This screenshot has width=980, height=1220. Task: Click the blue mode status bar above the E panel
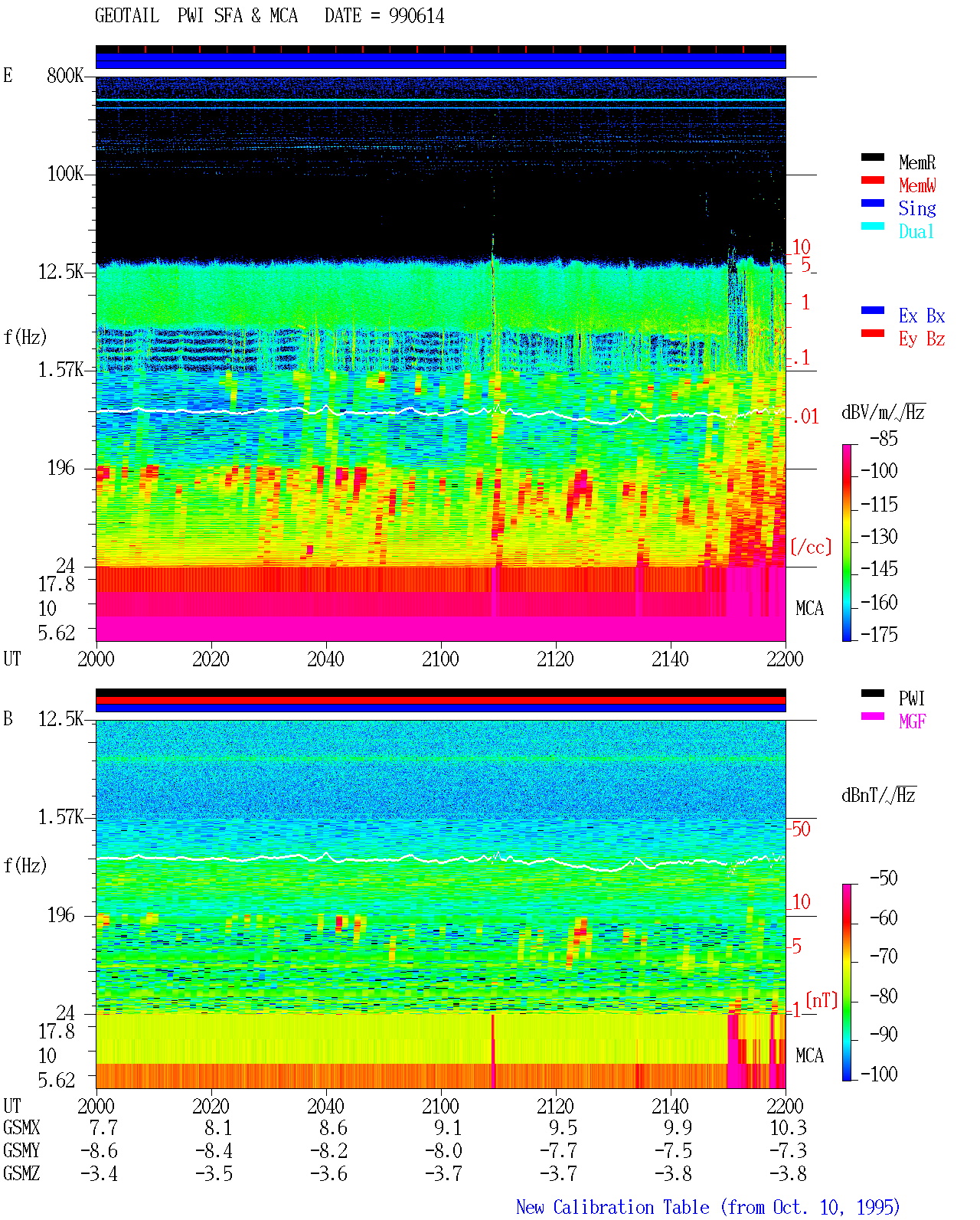441,61
